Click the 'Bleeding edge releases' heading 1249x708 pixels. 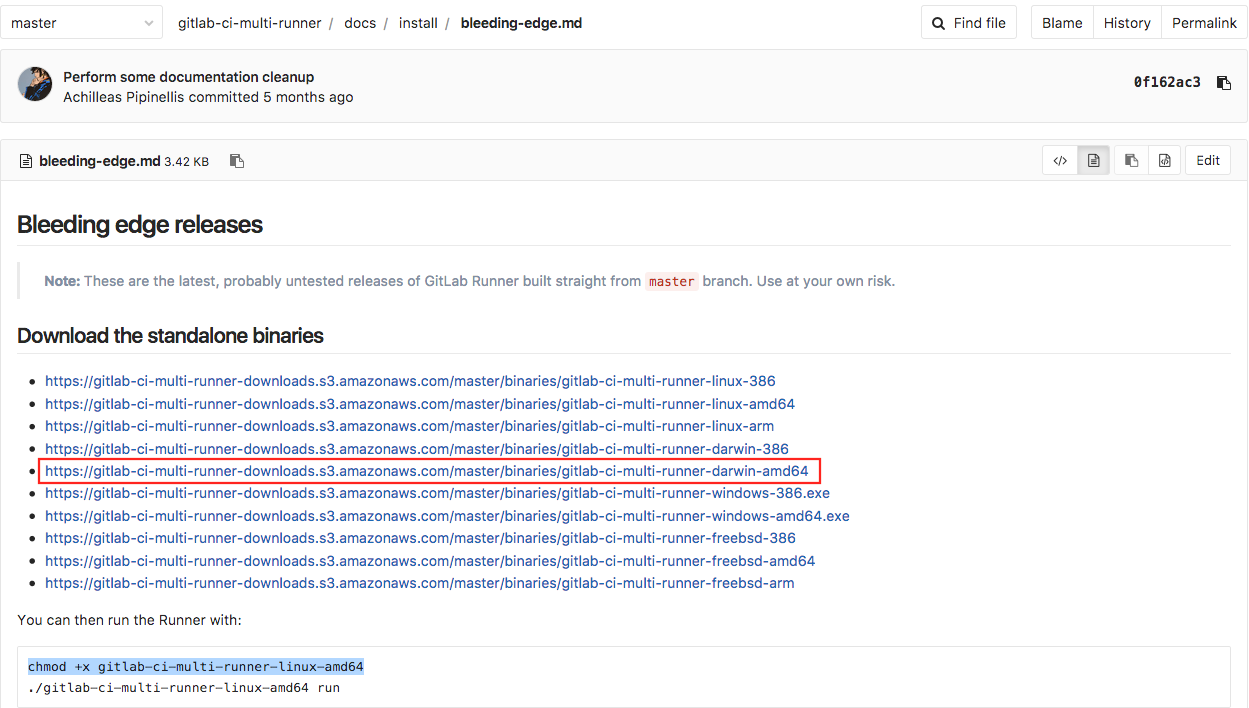coord(140,224)
